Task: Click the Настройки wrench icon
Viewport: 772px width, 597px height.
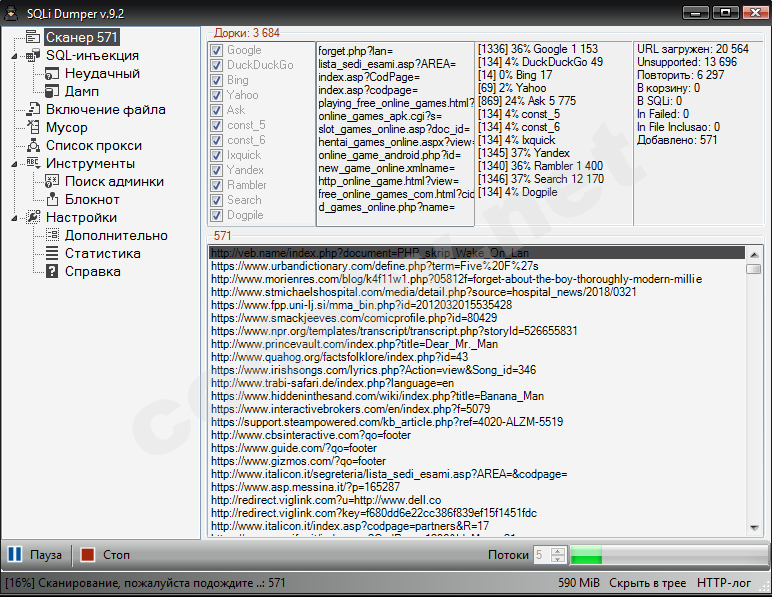Action: (33, 217)
